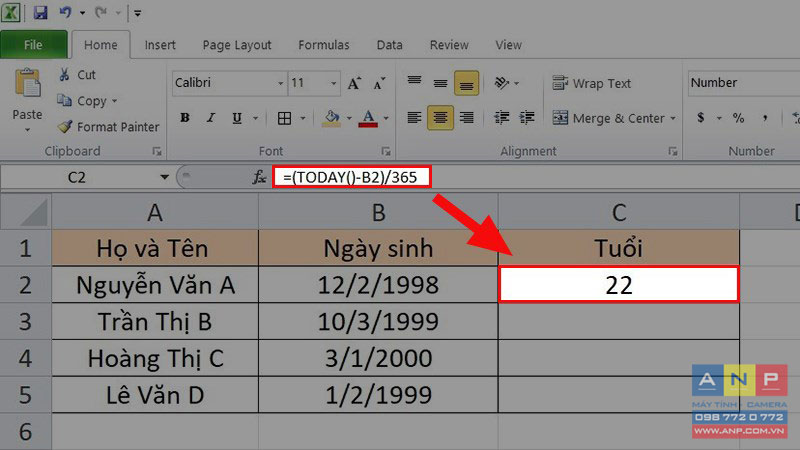The height and width of the screenshot is (450, 800).
Task: Open the Formulas tab
Action: coord(324,45)
